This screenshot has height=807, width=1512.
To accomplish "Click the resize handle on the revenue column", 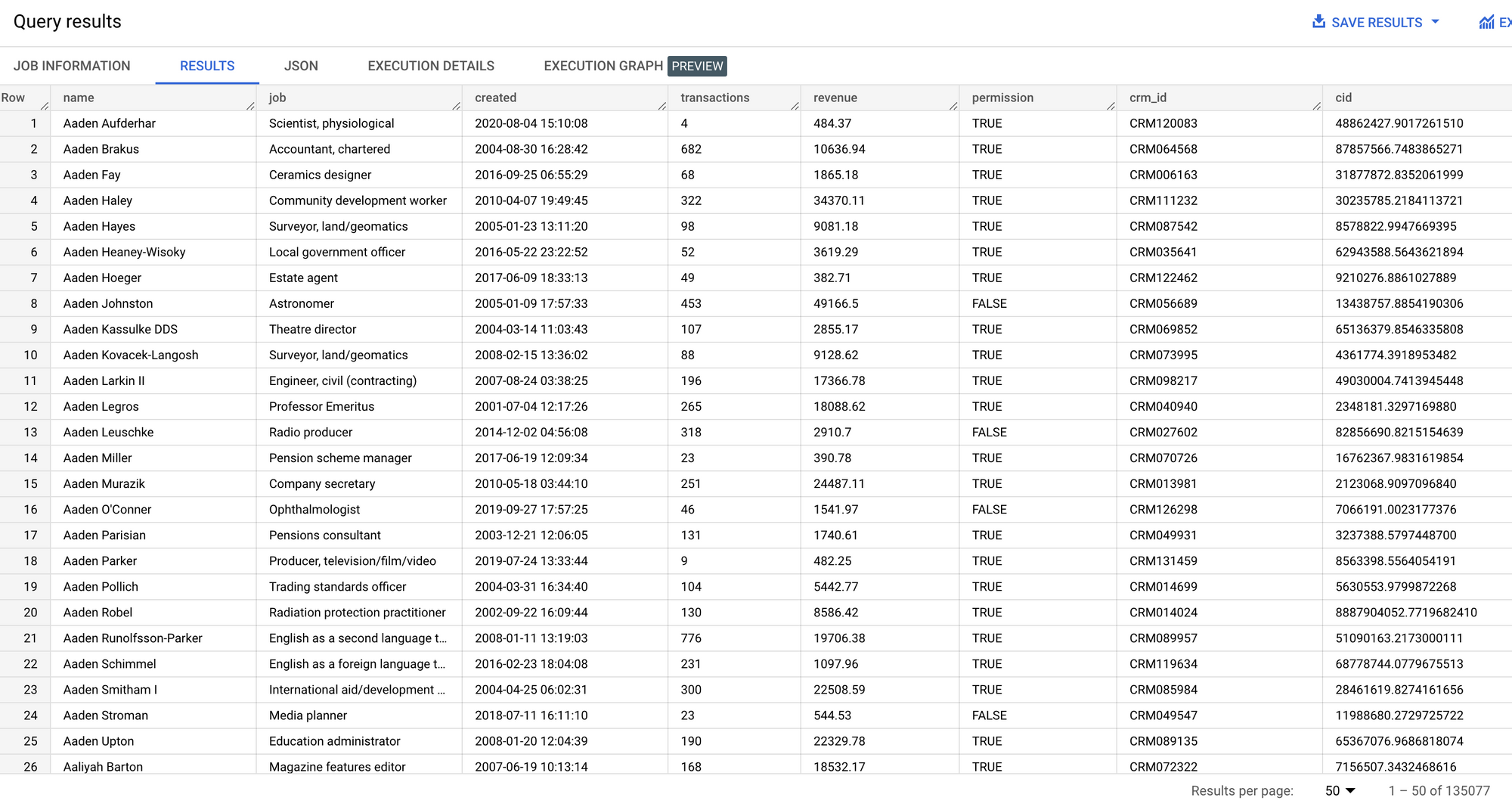I will pyautogui.click(x=953, y=107).
